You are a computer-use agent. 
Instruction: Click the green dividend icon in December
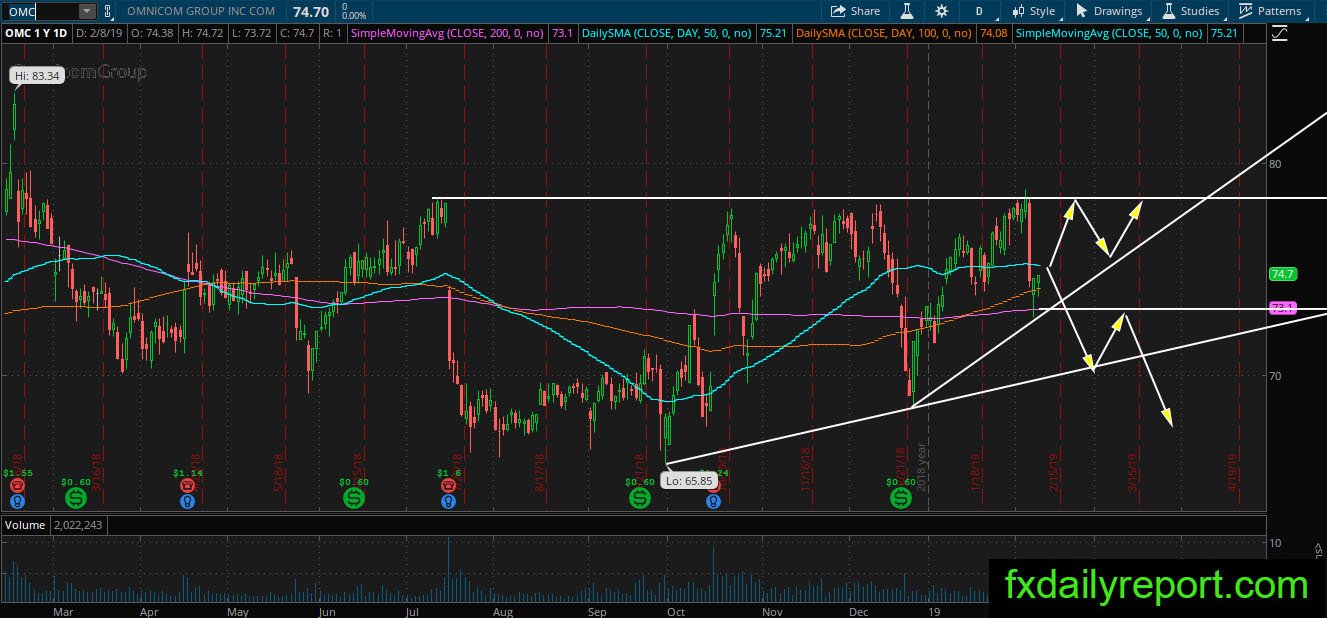(x=900, y=497)
